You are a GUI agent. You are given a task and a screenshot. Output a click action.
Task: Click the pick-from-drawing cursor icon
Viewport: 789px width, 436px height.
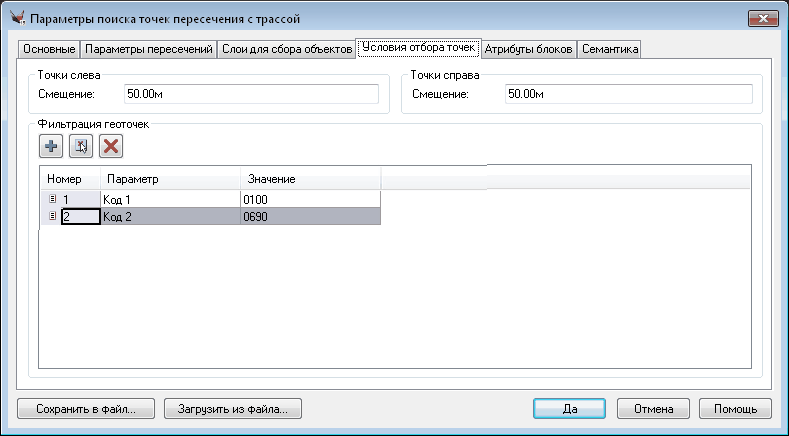coord(81,146)
